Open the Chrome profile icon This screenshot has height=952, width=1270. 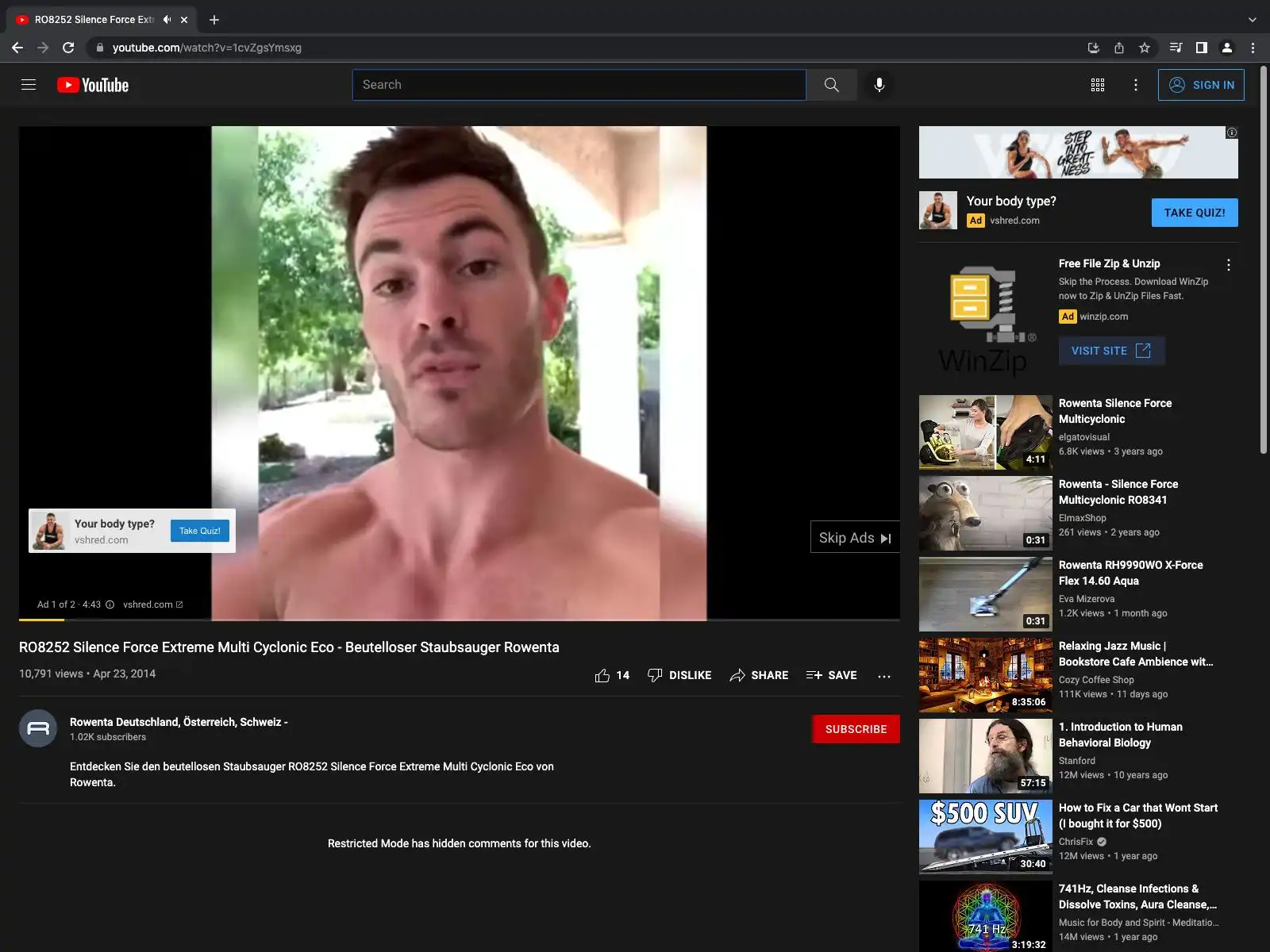1227,48
